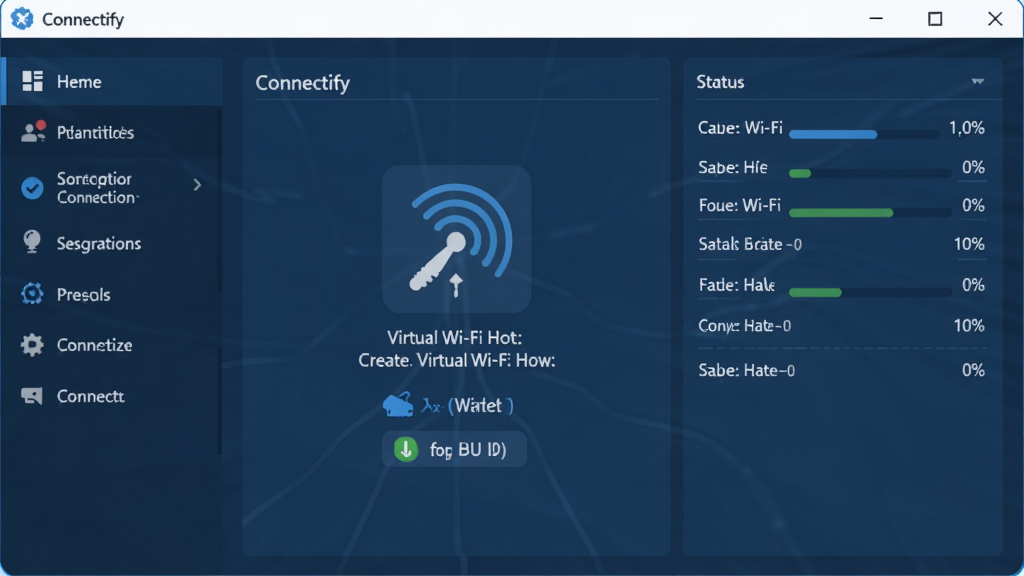Close the Connectify window
1024x576 pixels.
pyautogui.click(x=995, y=19)
